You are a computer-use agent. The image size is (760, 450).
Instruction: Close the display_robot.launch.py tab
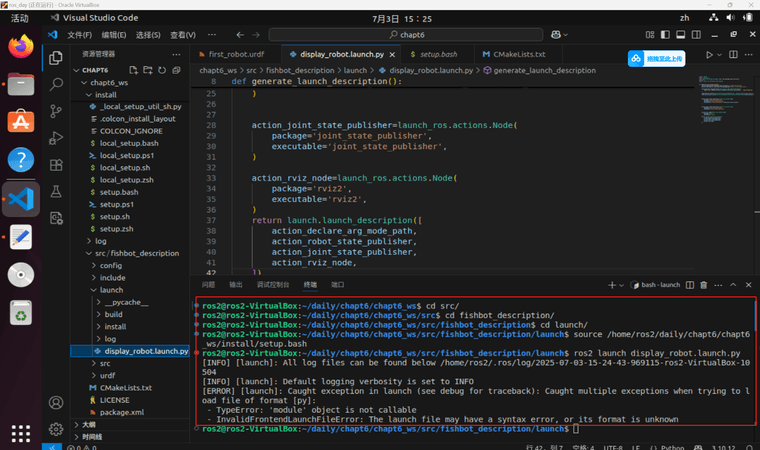tap(392, 54)
